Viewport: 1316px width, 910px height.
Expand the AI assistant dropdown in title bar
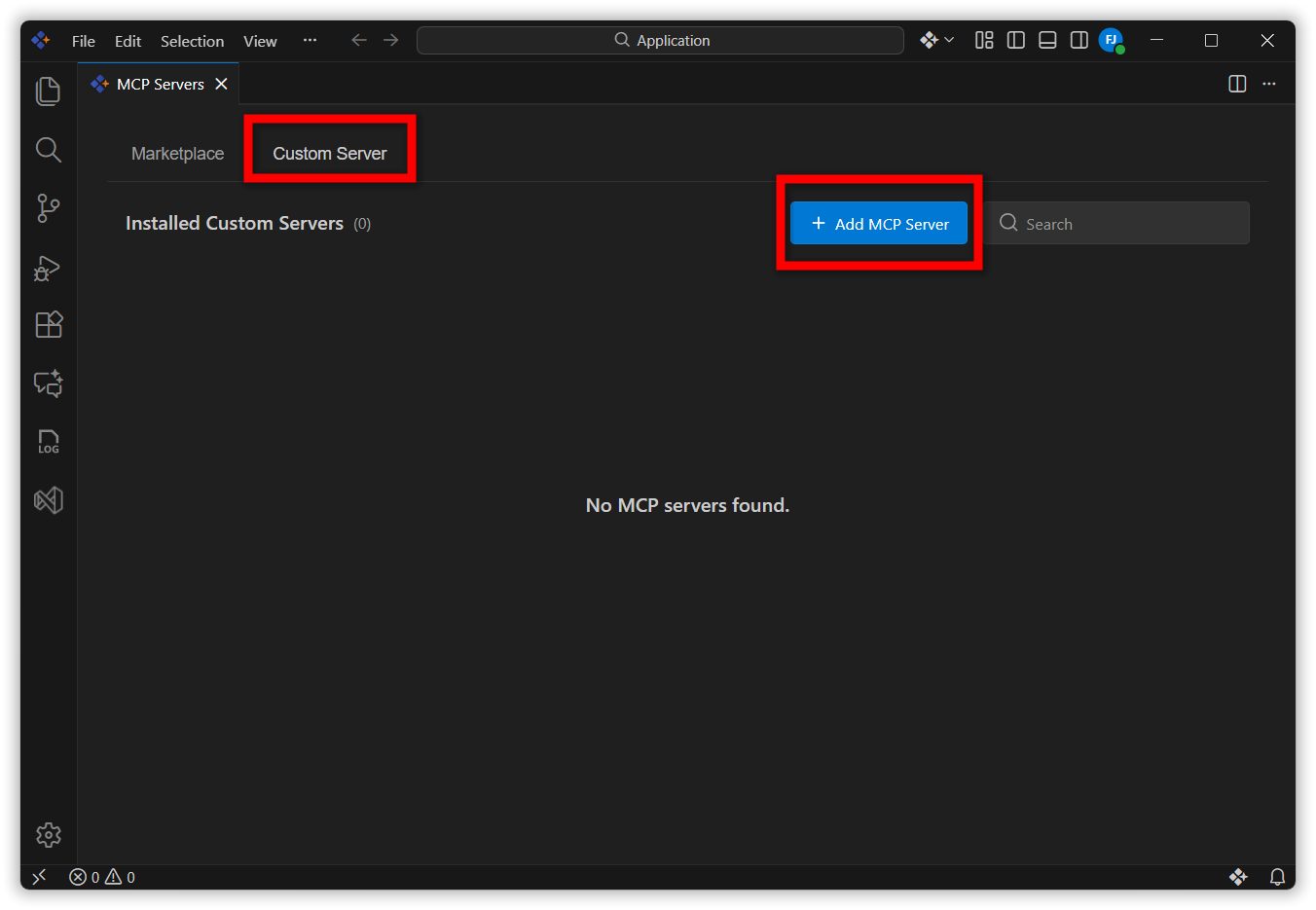937,40
